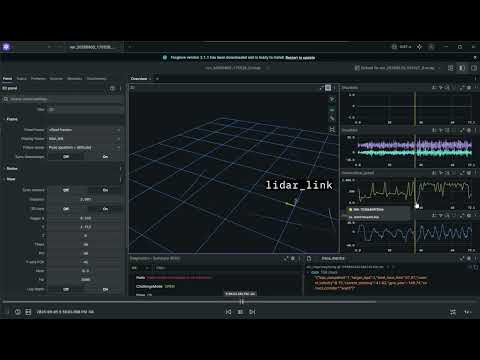Click the publish tool icon in 3D panel
Viewport: 480px width, 360px height.
(332, 129)
